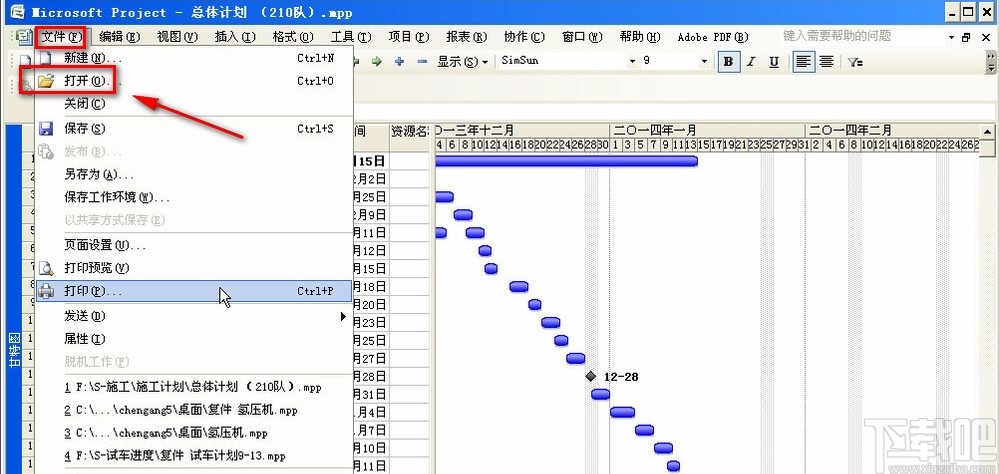Open recent file 试车计划9-13.mpp

[194, 456]
